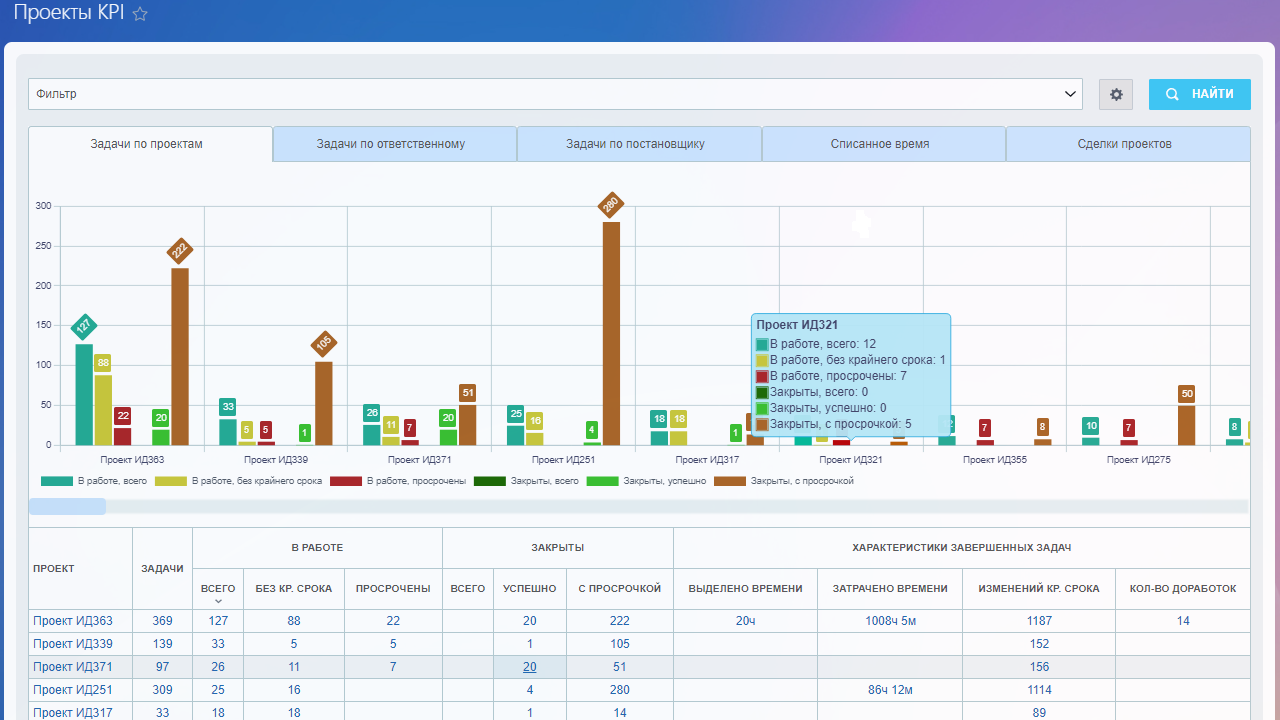The width and height of the screenshot is (1280, 720).
Task: Click the 127 diamond marker on chart
Action: pyautogui.click(x=84, y=326)
